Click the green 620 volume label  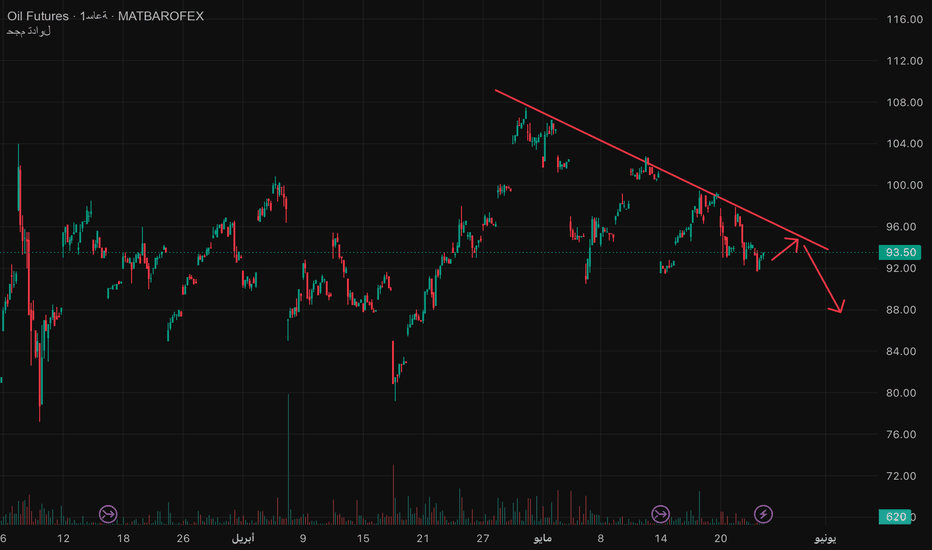coord(895,517)
